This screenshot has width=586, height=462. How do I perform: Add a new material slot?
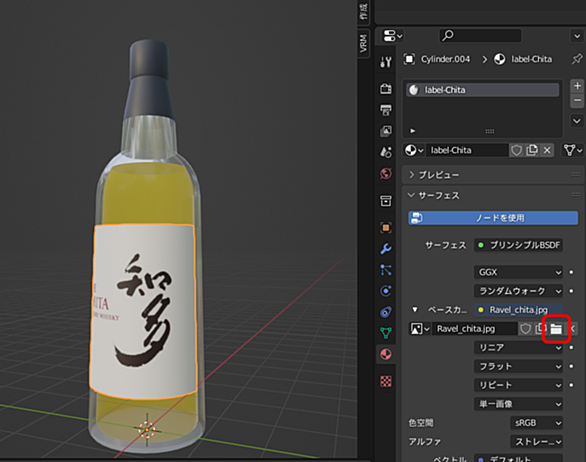point(577,86)
